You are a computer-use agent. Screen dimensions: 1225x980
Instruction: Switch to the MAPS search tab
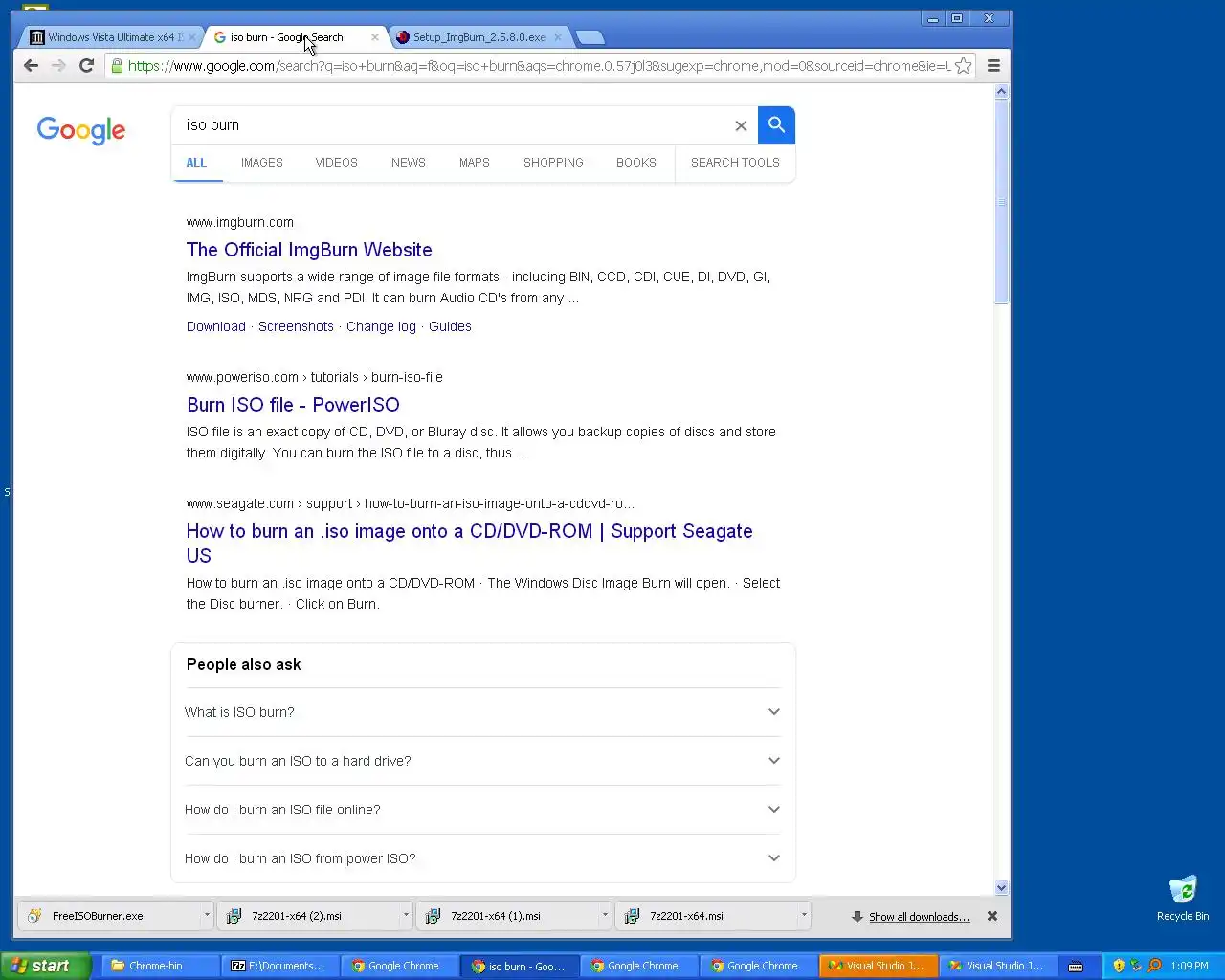[x=474, y=163]
